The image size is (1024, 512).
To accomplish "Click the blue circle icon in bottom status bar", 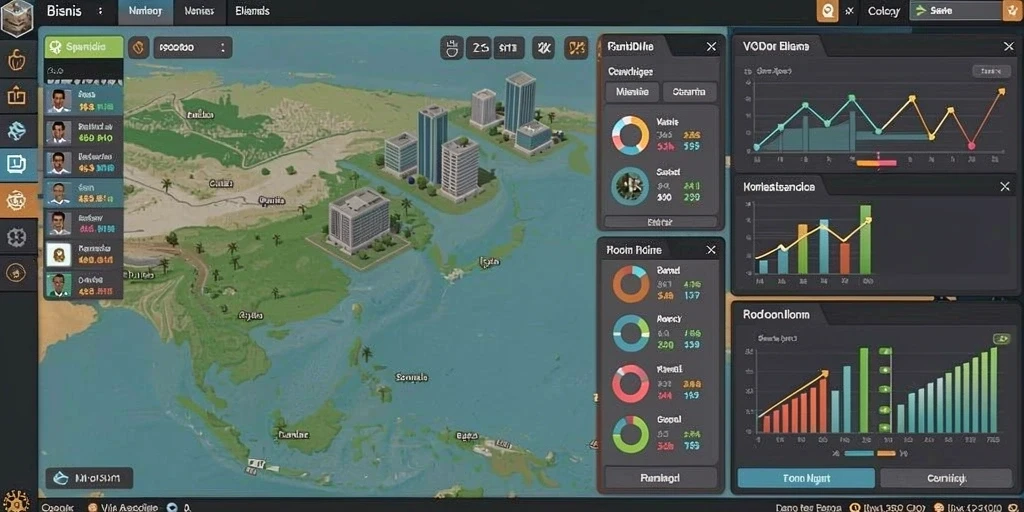I will click(x=172, y=507).
